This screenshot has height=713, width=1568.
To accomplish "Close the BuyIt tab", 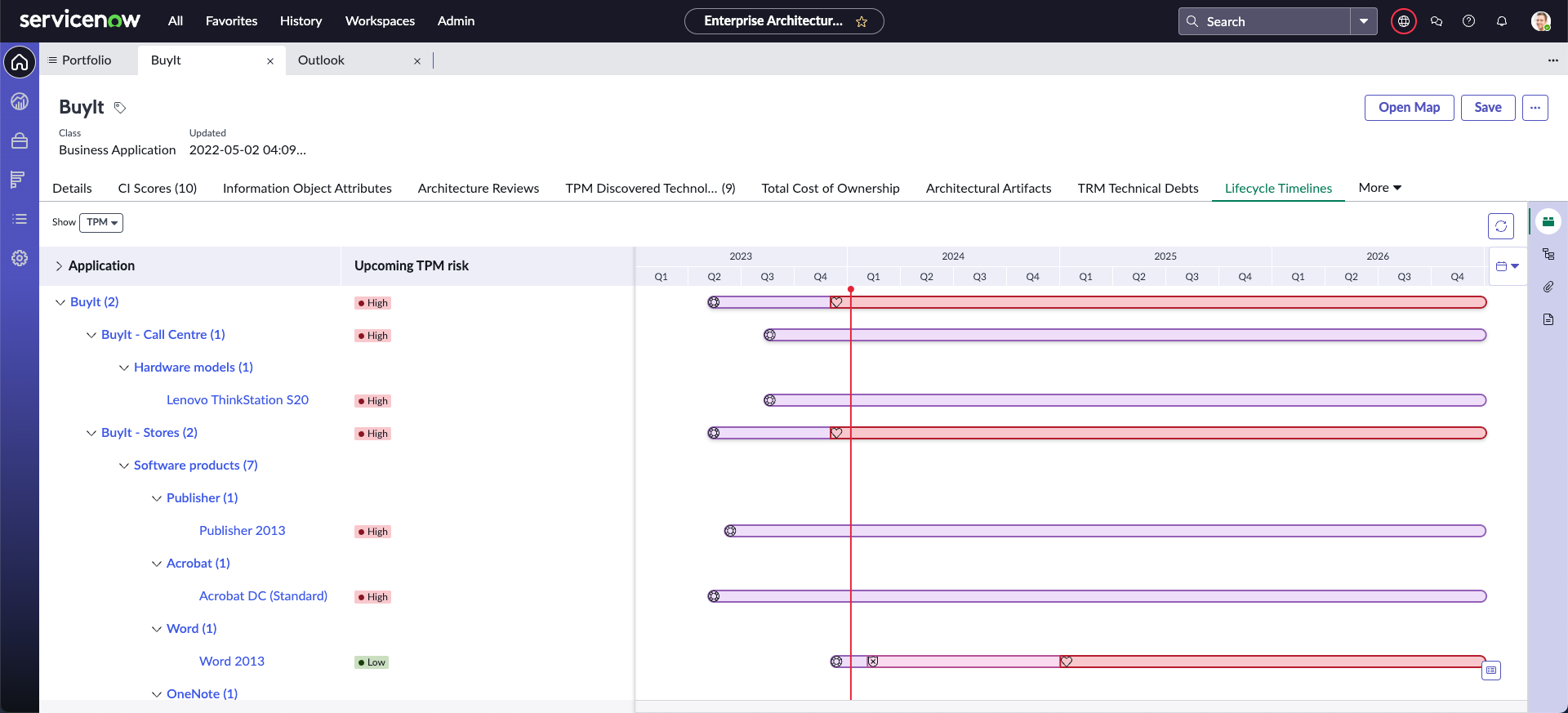I will point(270,61).
